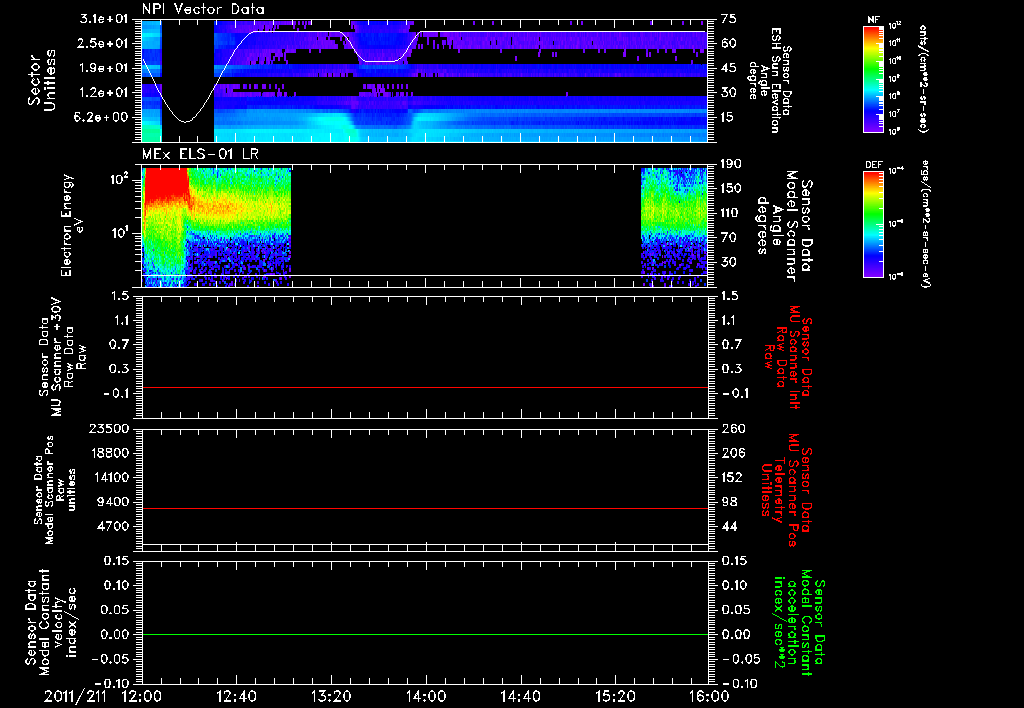Screen dimensions: 1024x708
Task: Click the '15:20' time axis label
Action: (x=615, y=696)
